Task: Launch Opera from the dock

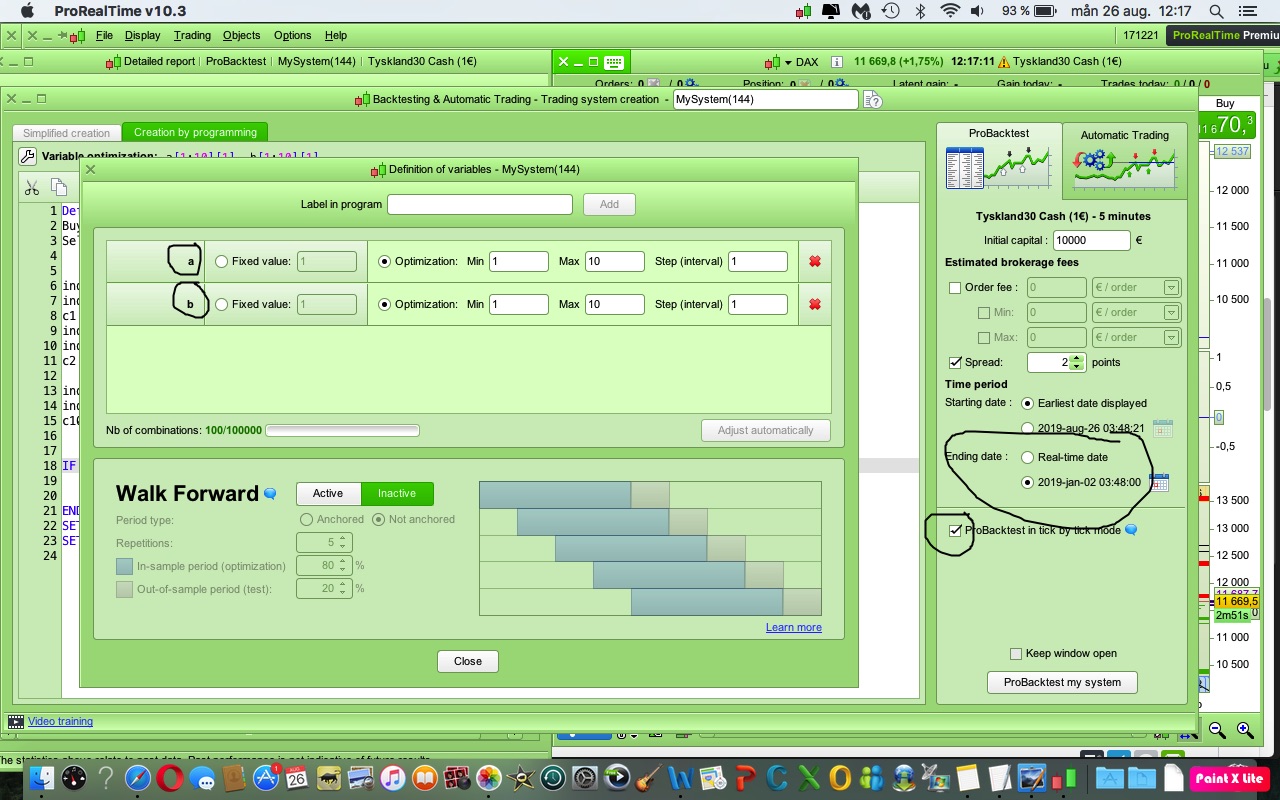Action: (170, 778)
